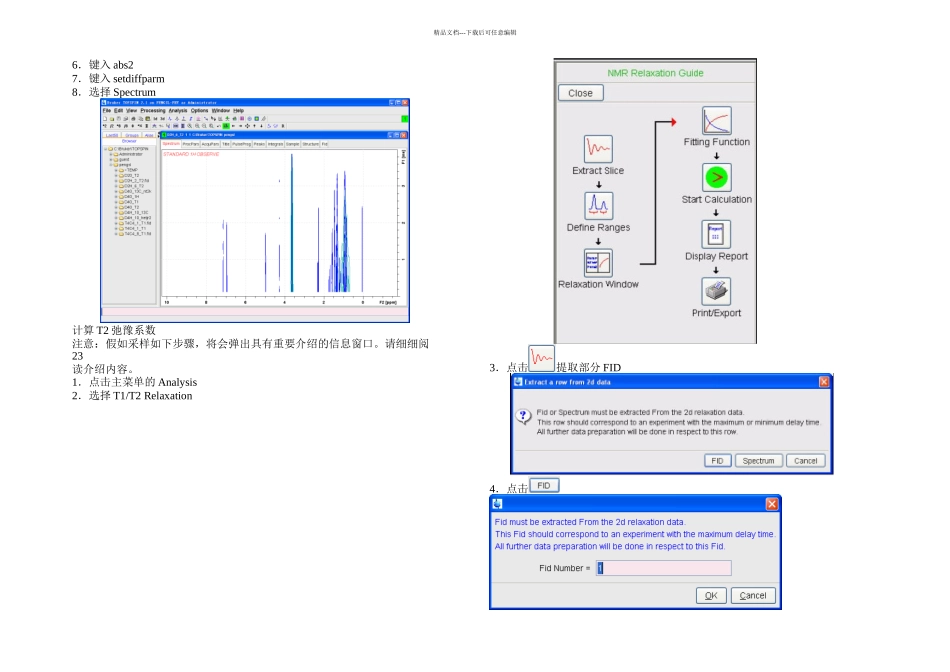Choose FID in the Extract a row dialog
Image resolution: width=950 pixels, height=672 pixels.
tap(717, 461)
